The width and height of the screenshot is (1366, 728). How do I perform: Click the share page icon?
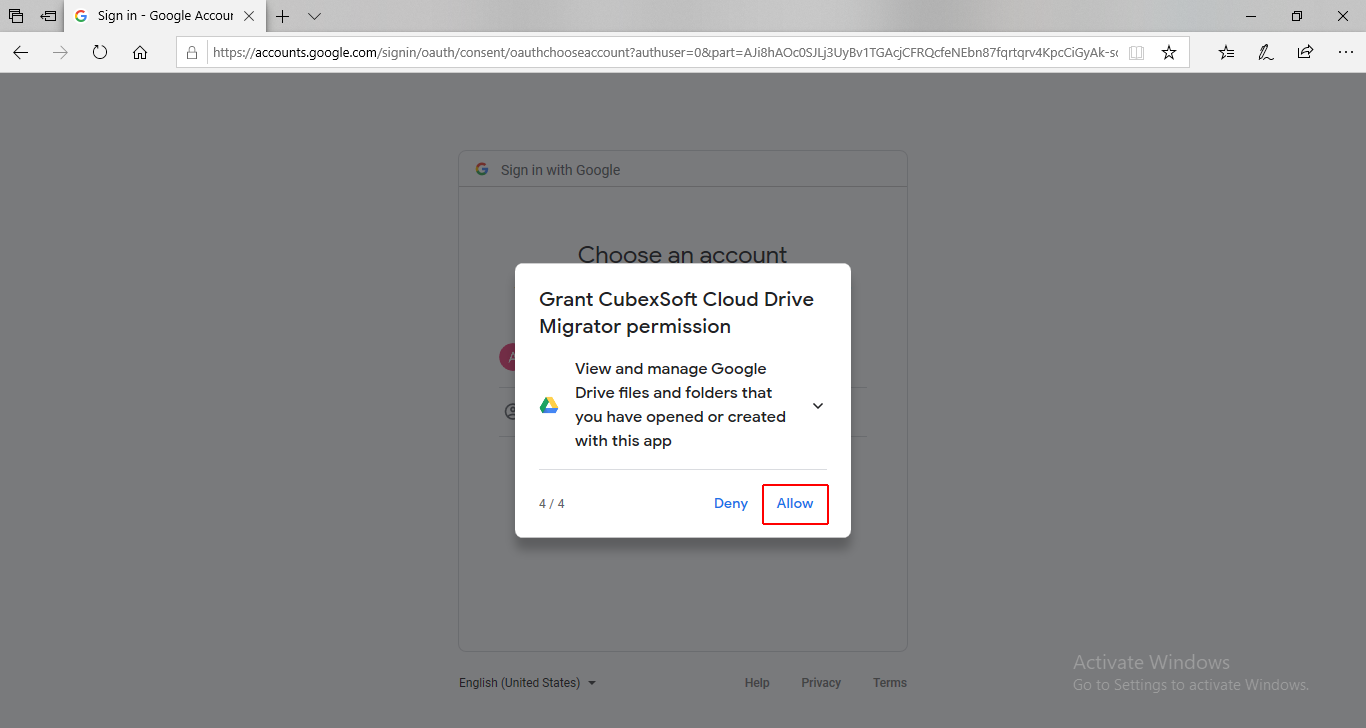coord(1305,53)
